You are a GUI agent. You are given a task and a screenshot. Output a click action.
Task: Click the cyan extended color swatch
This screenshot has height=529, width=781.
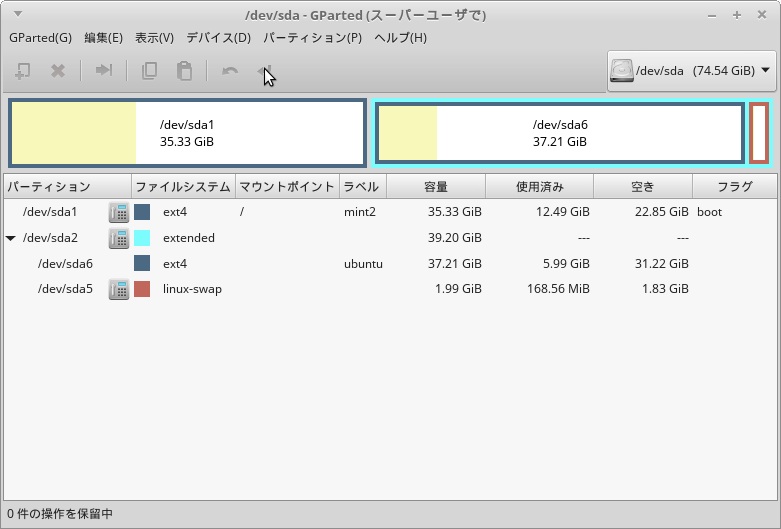point(142,238)
